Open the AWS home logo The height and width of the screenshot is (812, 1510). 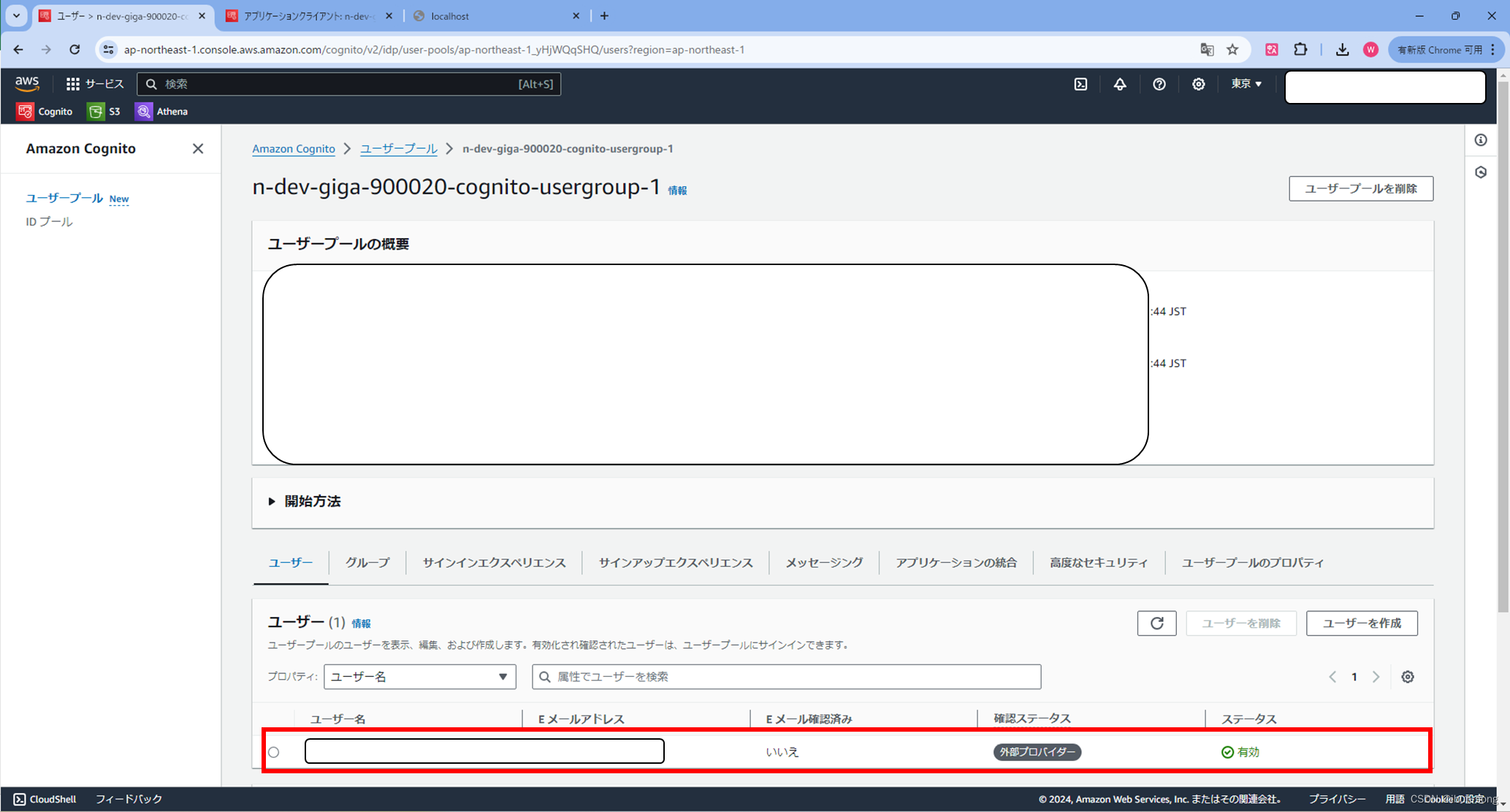click(x=27, y=83)
